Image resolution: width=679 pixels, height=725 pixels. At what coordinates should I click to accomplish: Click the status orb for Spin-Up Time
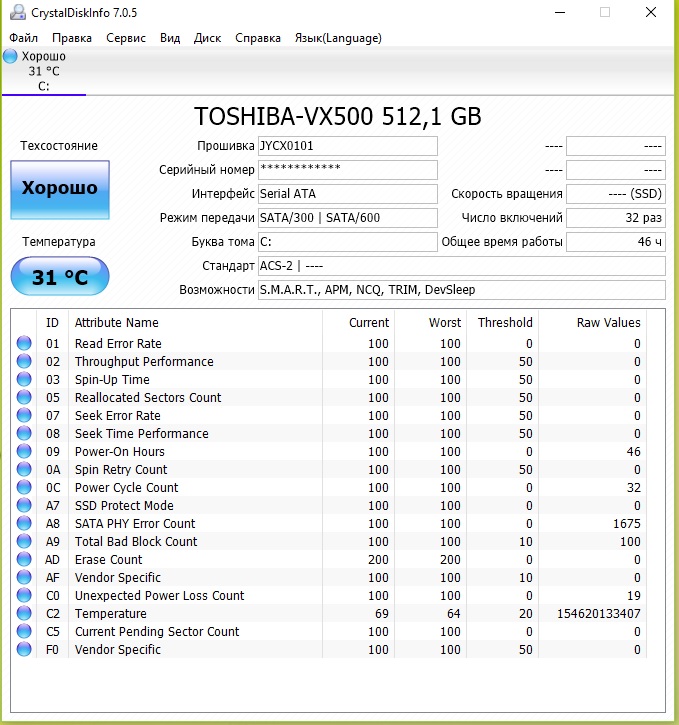24,379
